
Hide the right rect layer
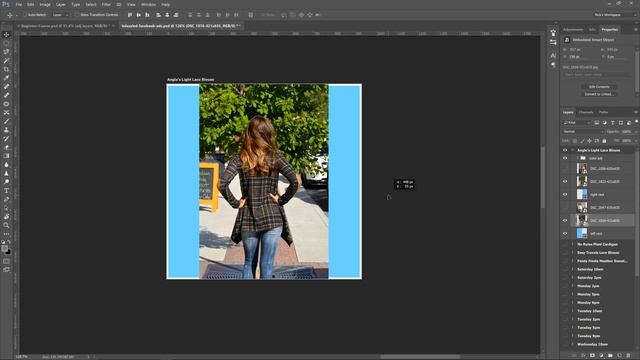click(x=565, y=195)
